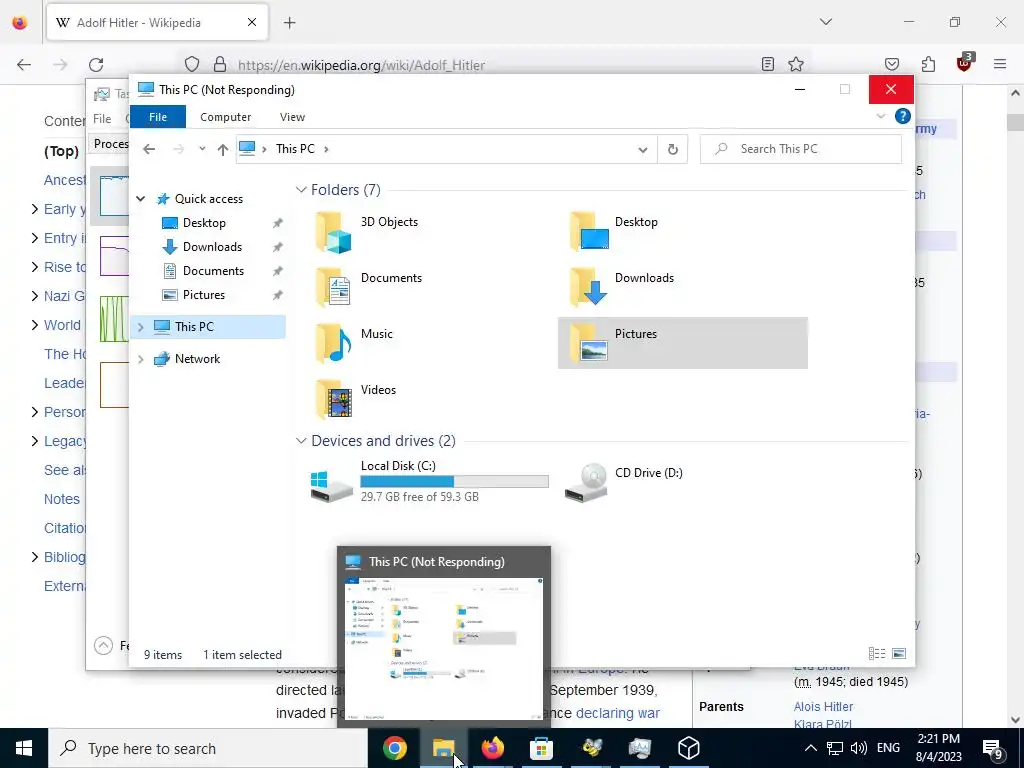Viewport: 1024px width, 768px height.
Task: Open the File tab in Explorer
Action: tap(158, 117)
